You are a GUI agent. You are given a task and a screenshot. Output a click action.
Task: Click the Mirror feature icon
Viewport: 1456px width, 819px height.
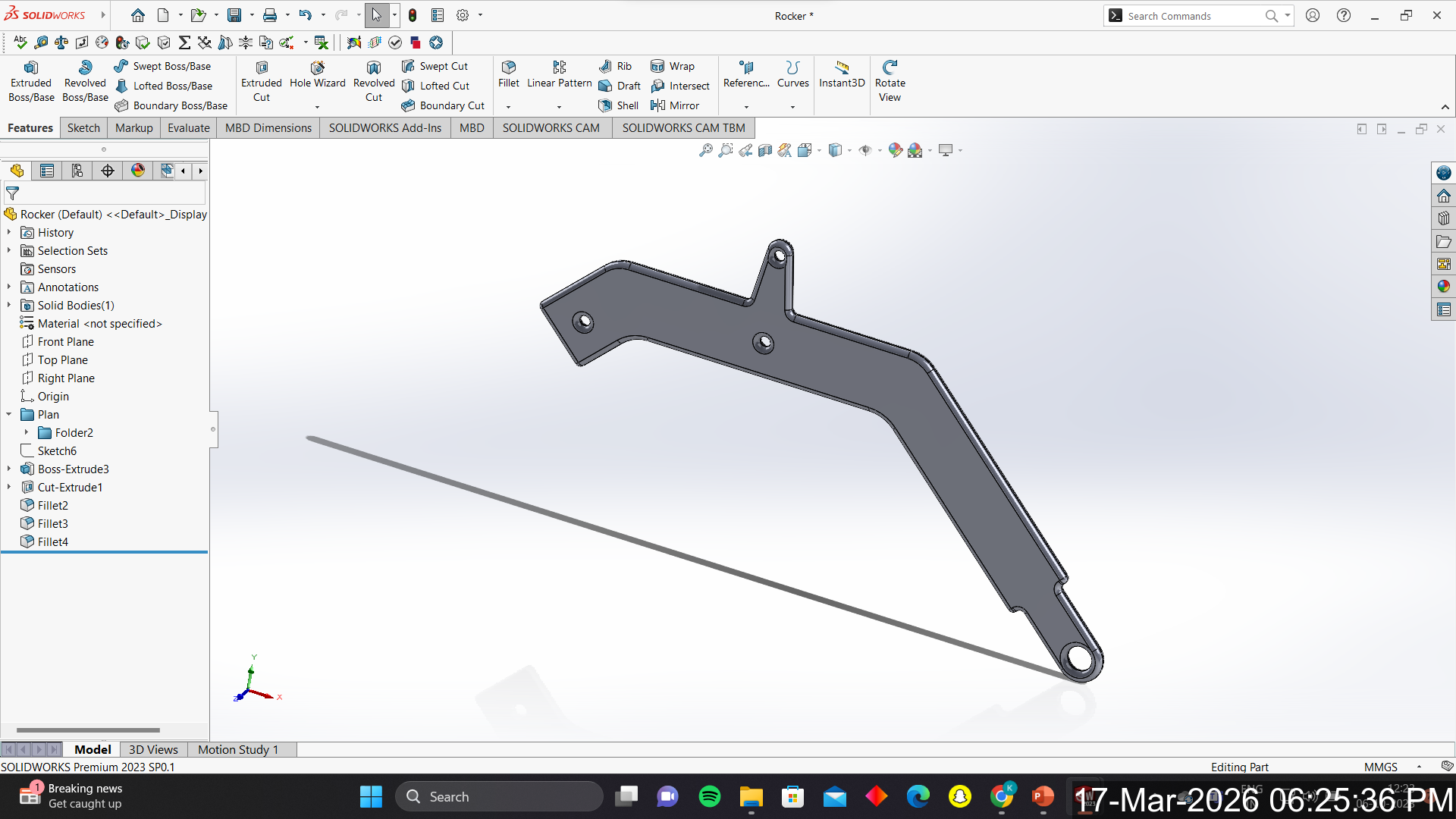657,105
